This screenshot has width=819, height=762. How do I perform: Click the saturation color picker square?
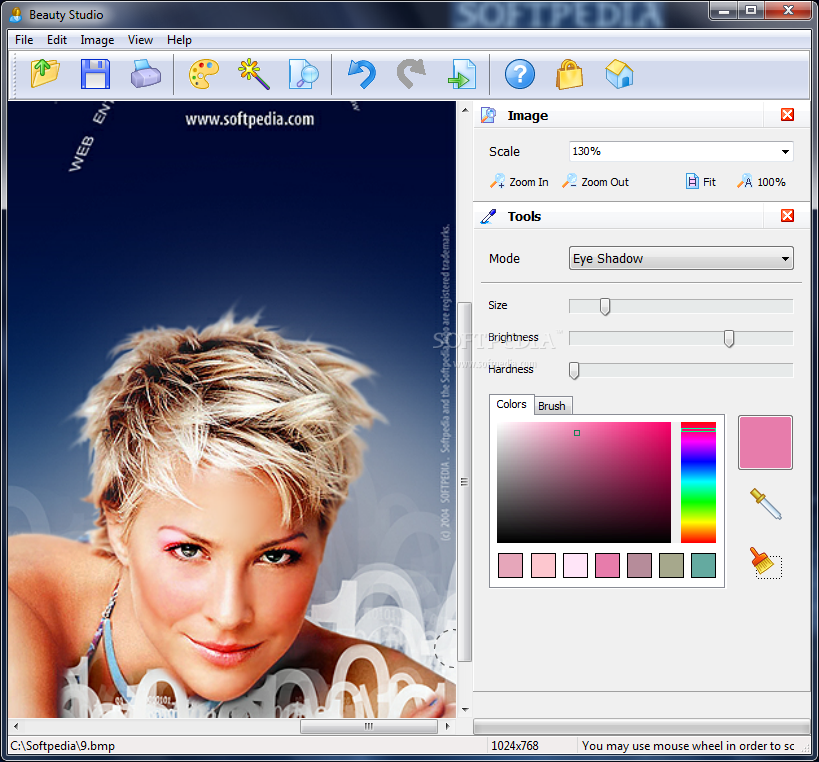(584, 483)
